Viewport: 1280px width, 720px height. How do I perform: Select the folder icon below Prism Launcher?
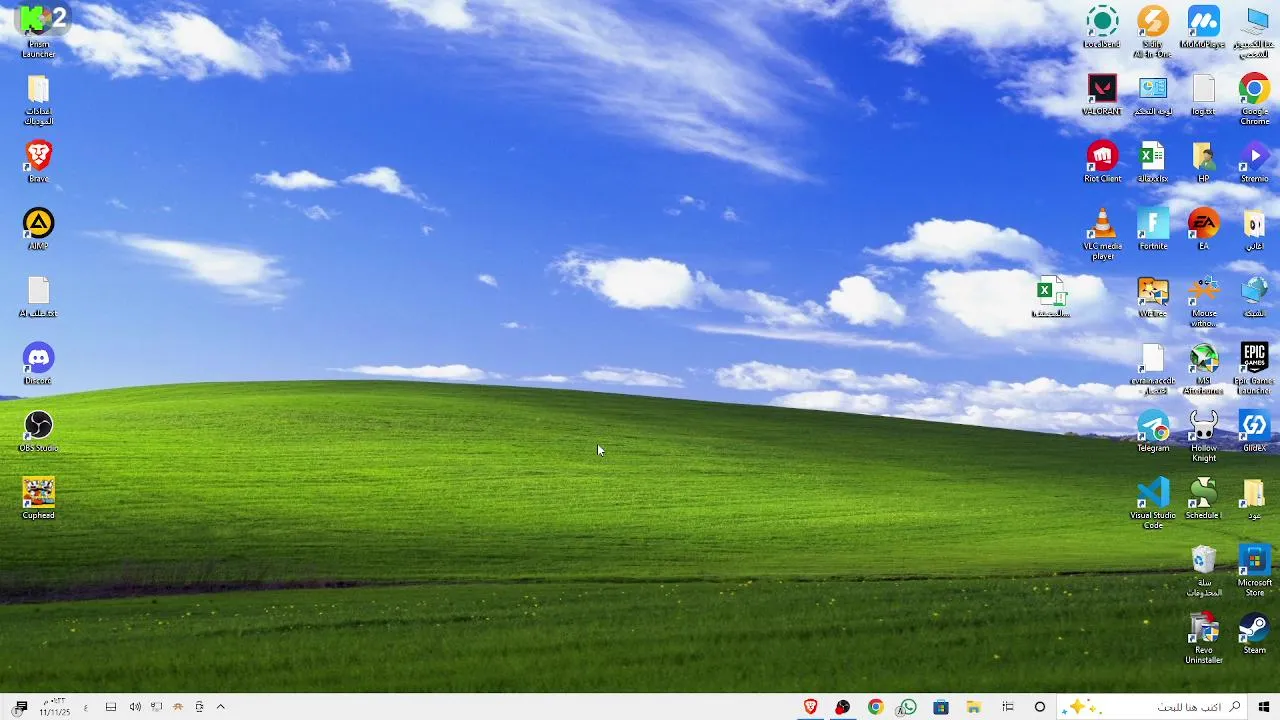pyautogui.click(x=38, y=99)
